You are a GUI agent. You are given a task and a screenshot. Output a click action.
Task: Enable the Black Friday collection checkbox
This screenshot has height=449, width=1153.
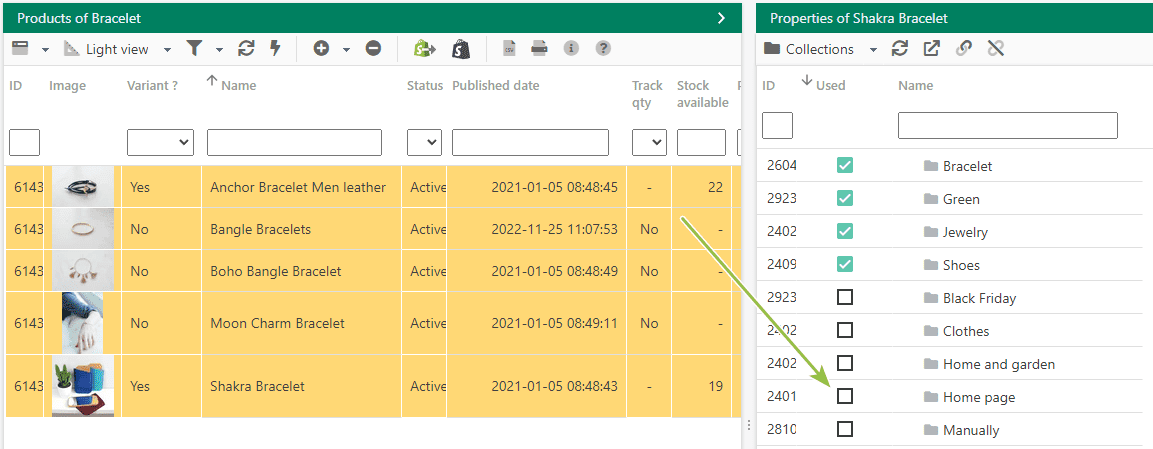pos(845,297)
